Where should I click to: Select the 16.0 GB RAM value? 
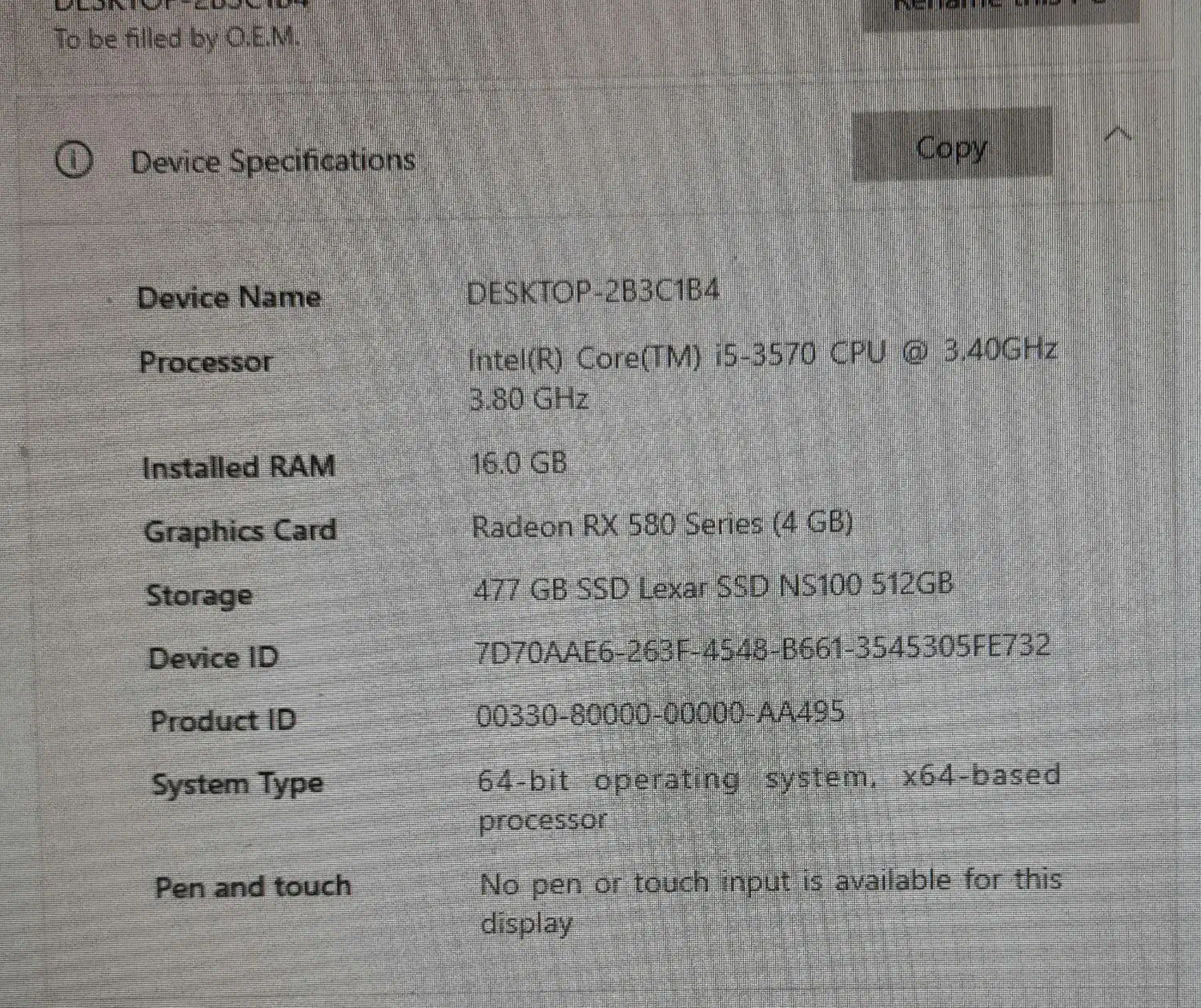pyautogui.click(x=519, y=463)
